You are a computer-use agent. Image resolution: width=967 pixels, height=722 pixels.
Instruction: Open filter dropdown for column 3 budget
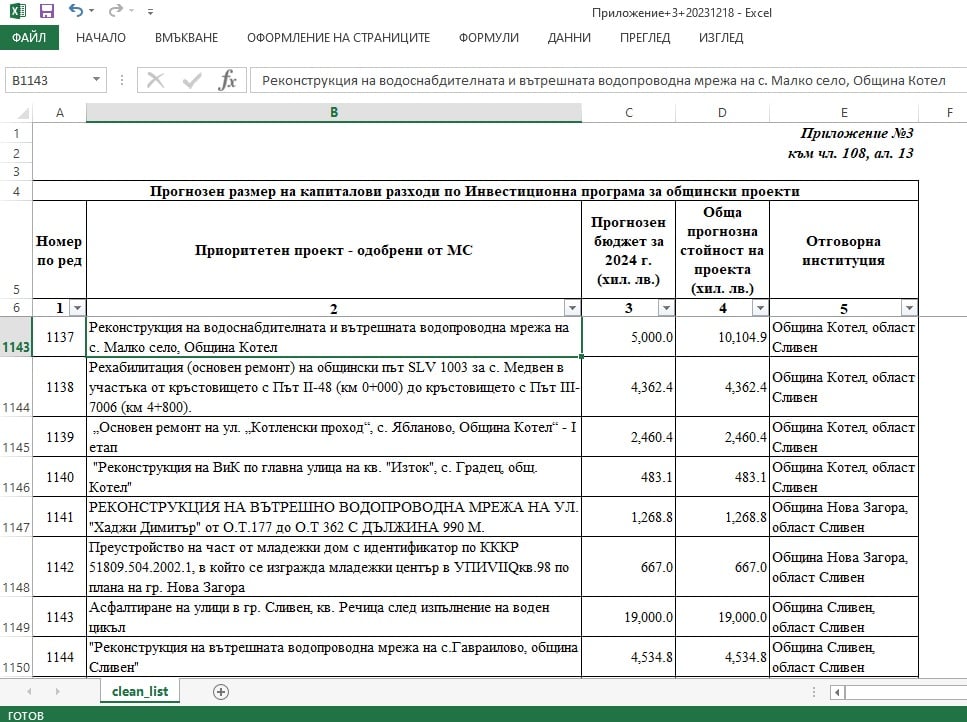666,308
